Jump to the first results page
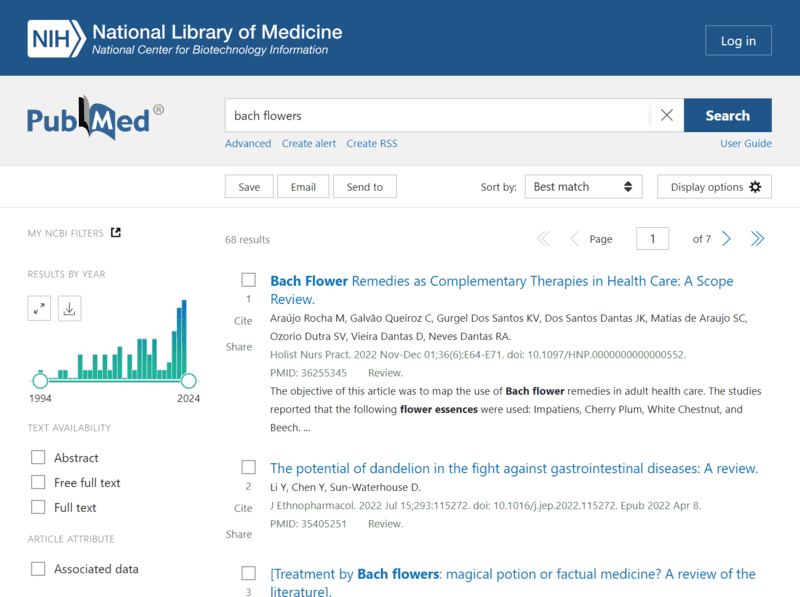The width and height of the screenshot is (800, 597). [543, 239]
